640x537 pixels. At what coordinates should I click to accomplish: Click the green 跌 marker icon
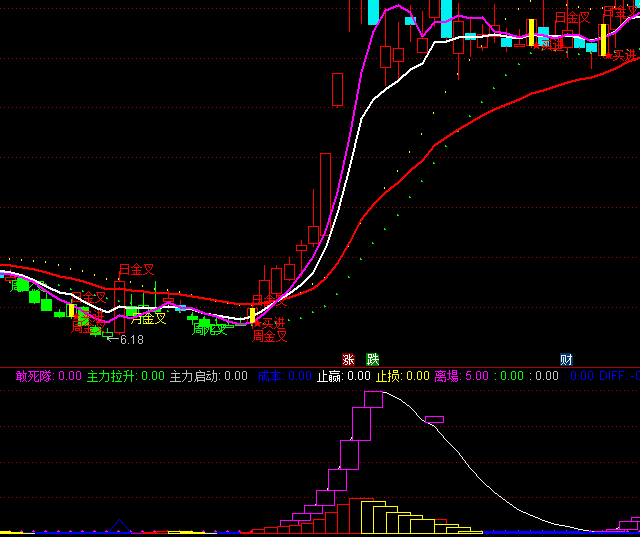(373, 360)
